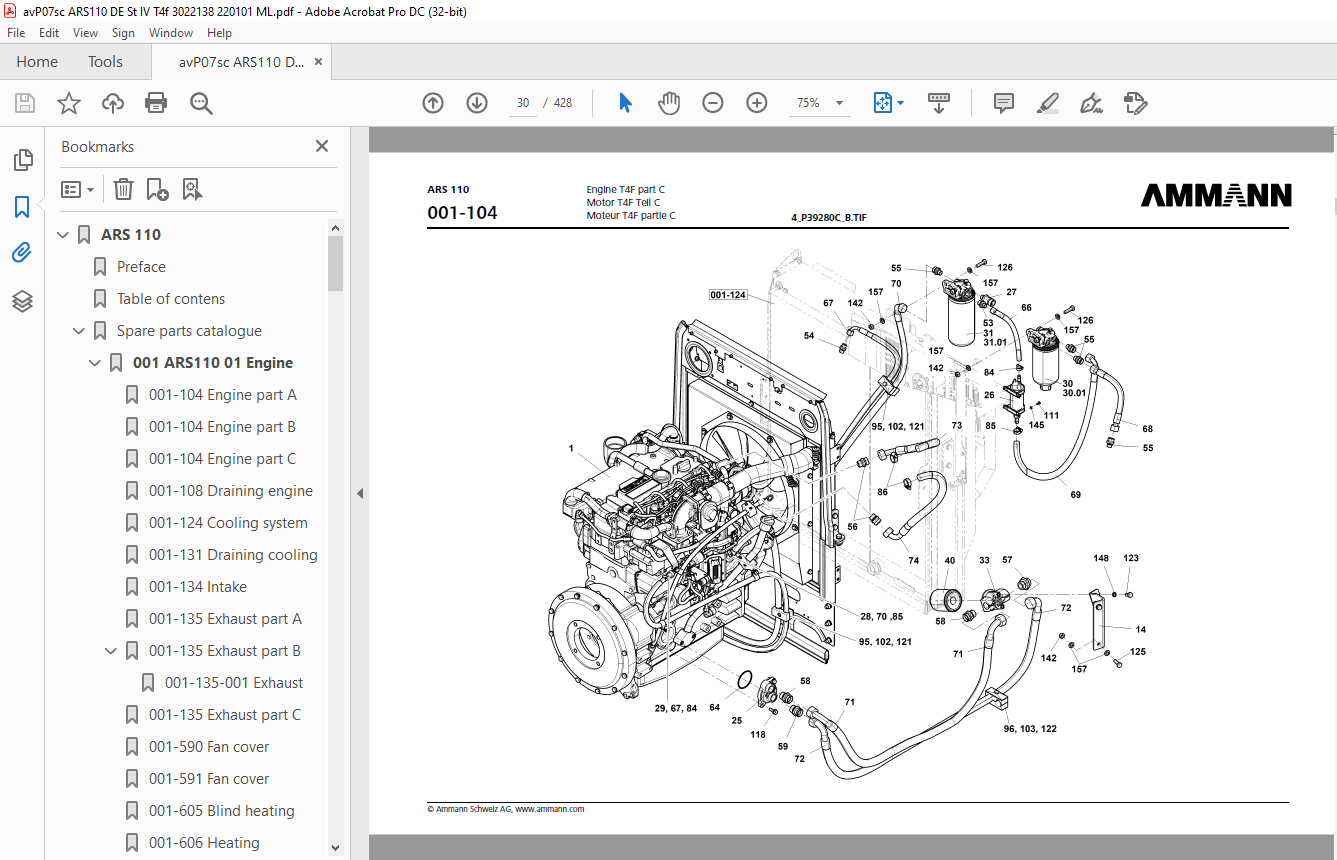Collapse the ARS 110 bookmark
Image resolution: width=1337 pixels, height=860 pixels.
(x=64, y=235)
